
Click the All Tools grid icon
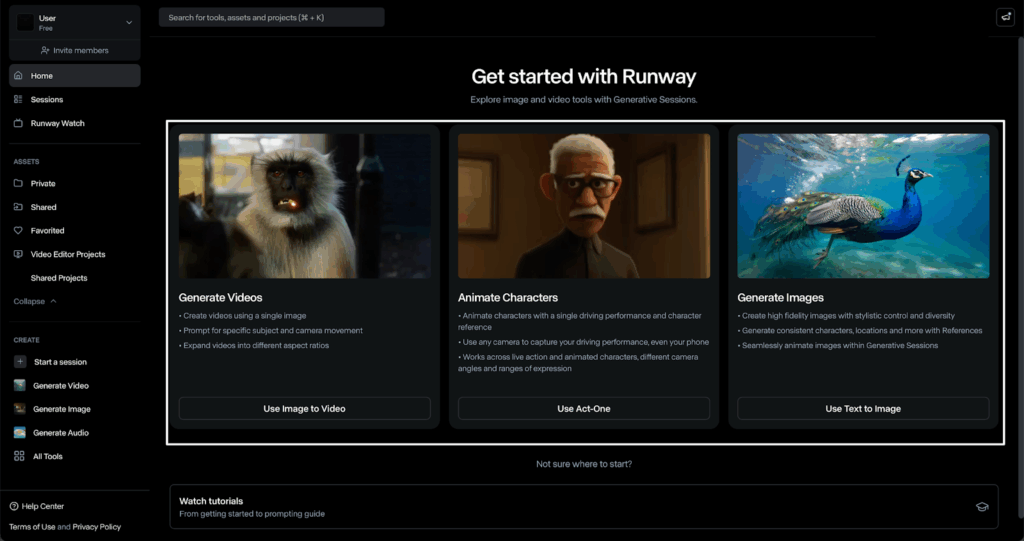point(20,456)
